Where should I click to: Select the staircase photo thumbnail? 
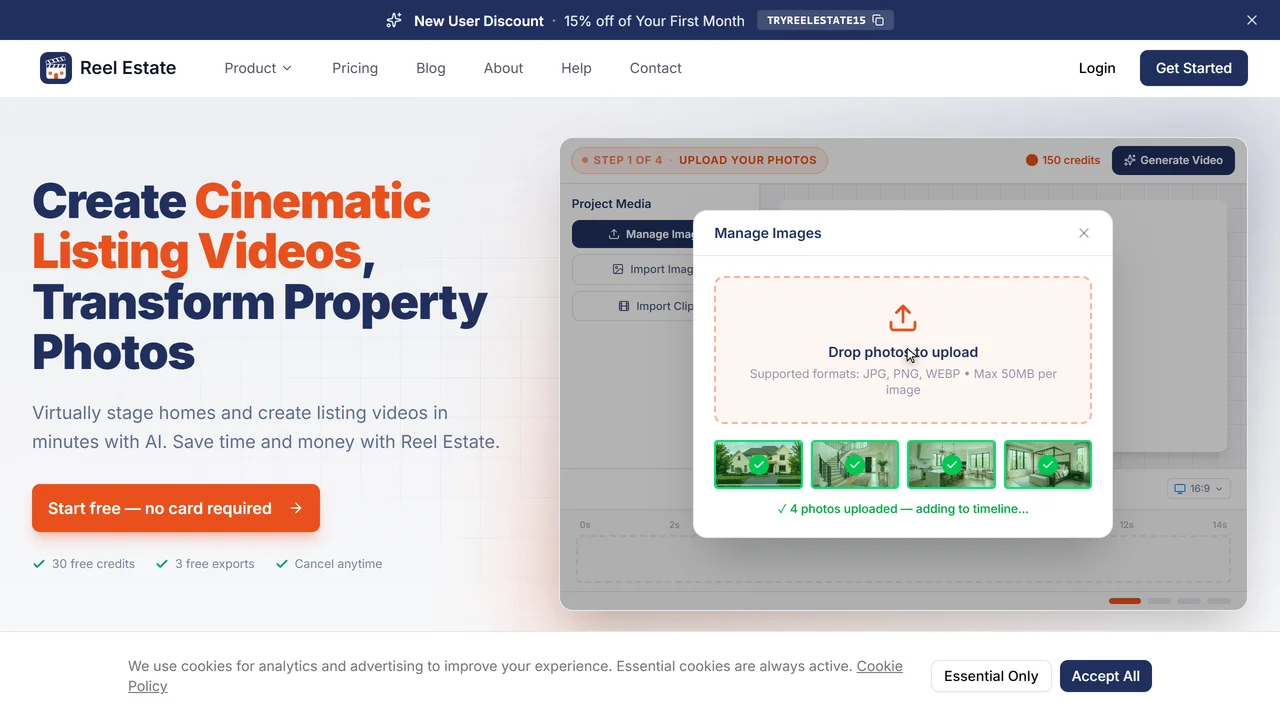point(855,464)
